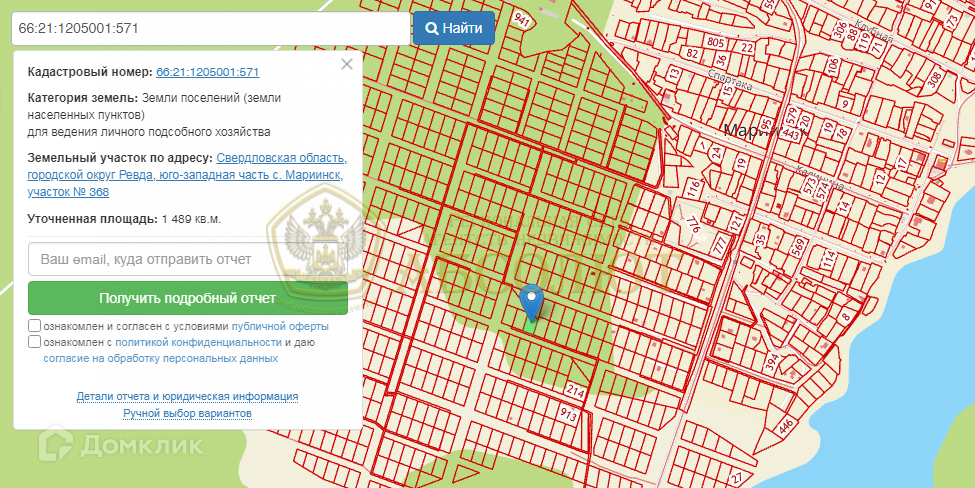Screen dimensions: 975x488
Task: Open Ручной выбор вариантов link
Action: [x=188, y=413]
